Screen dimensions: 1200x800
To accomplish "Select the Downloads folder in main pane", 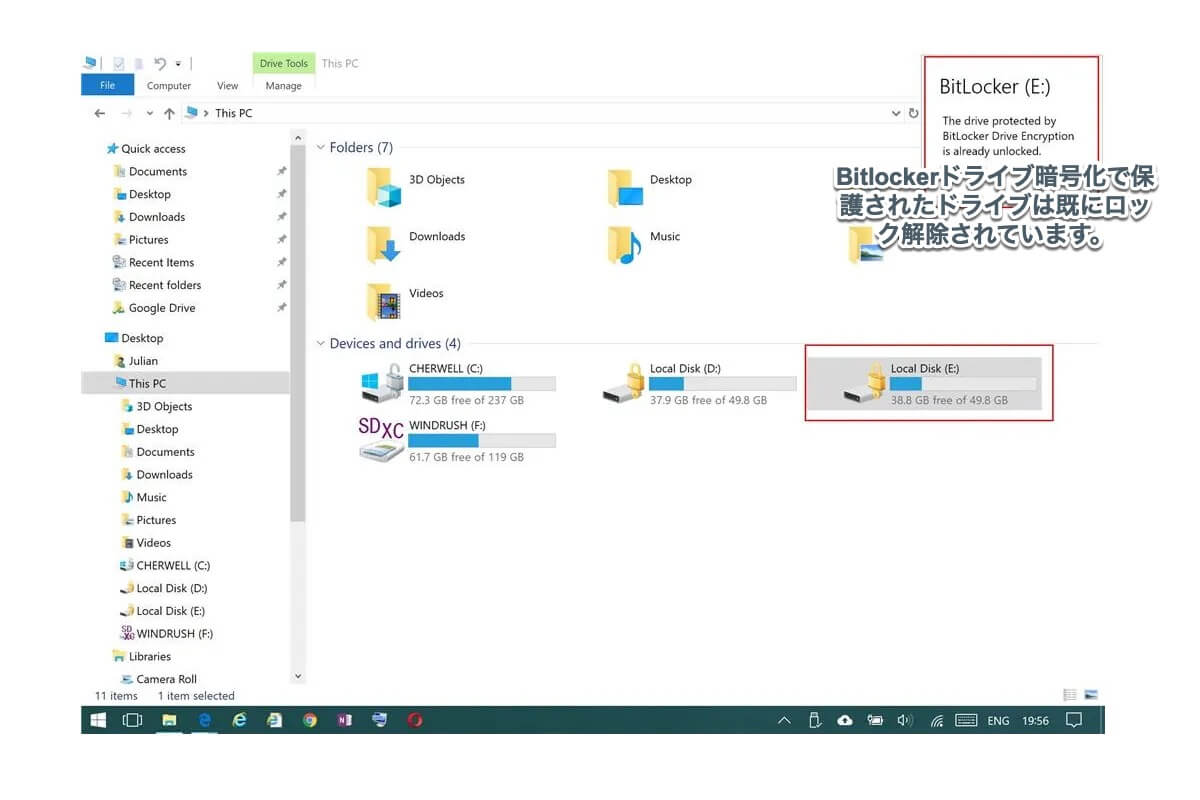I will coord(416,244).
